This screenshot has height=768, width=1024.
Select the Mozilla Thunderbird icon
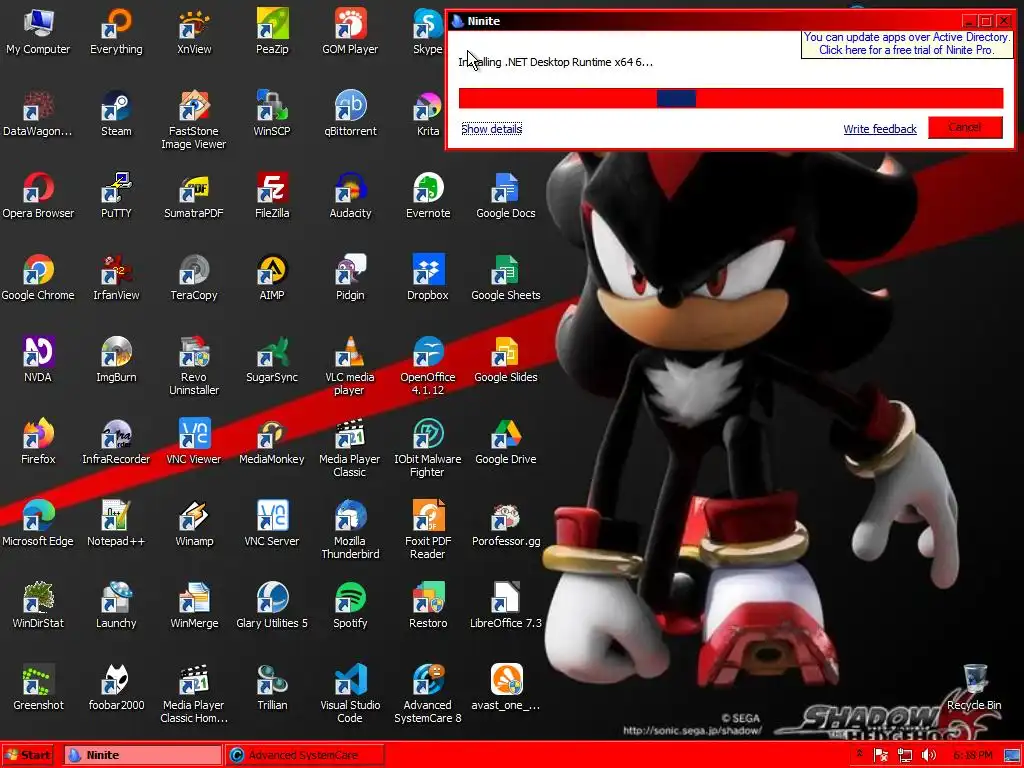point(350,530)
